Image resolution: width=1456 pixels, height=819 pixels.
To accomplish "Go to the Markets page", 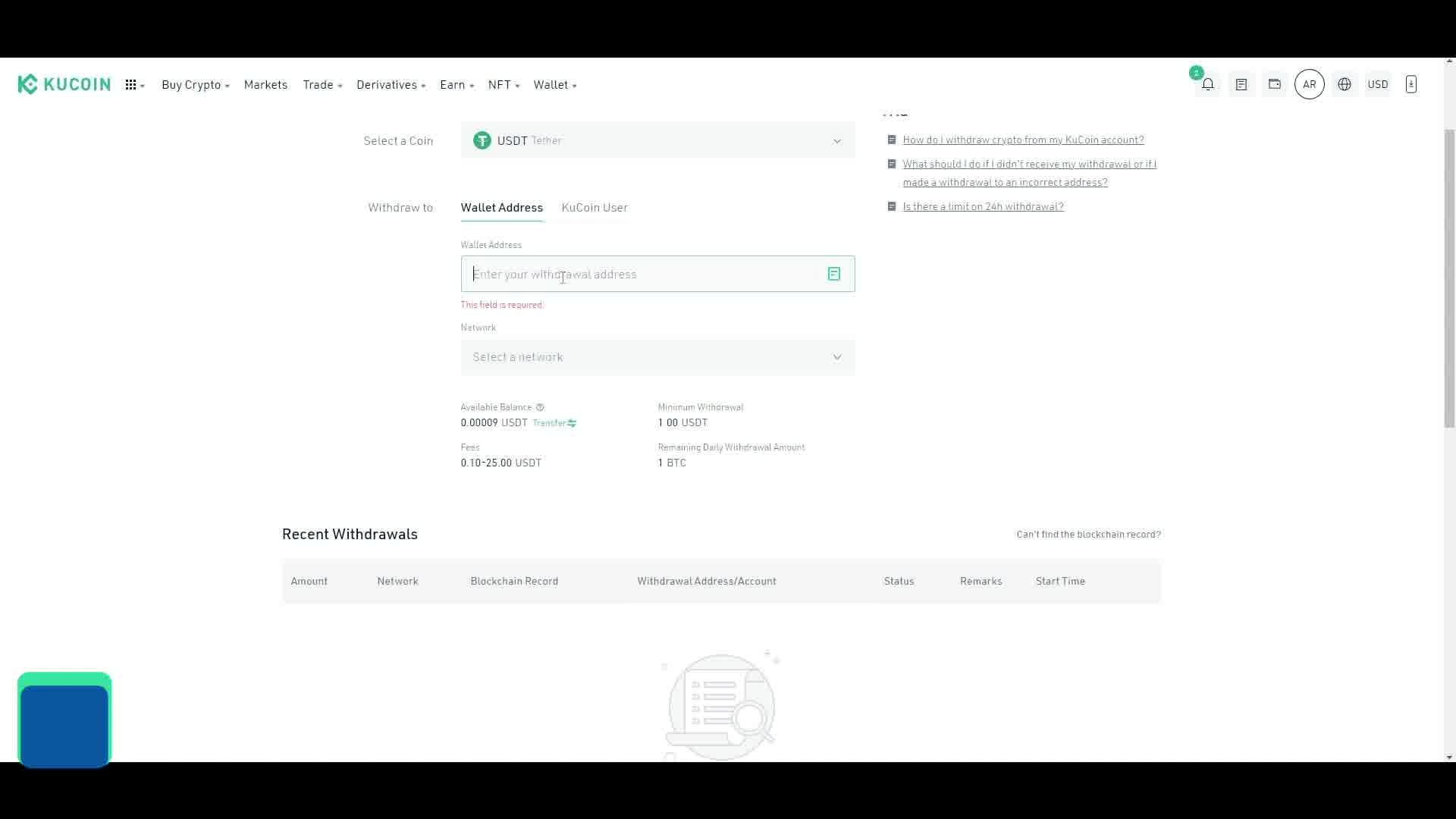I will tap(265, 85).
